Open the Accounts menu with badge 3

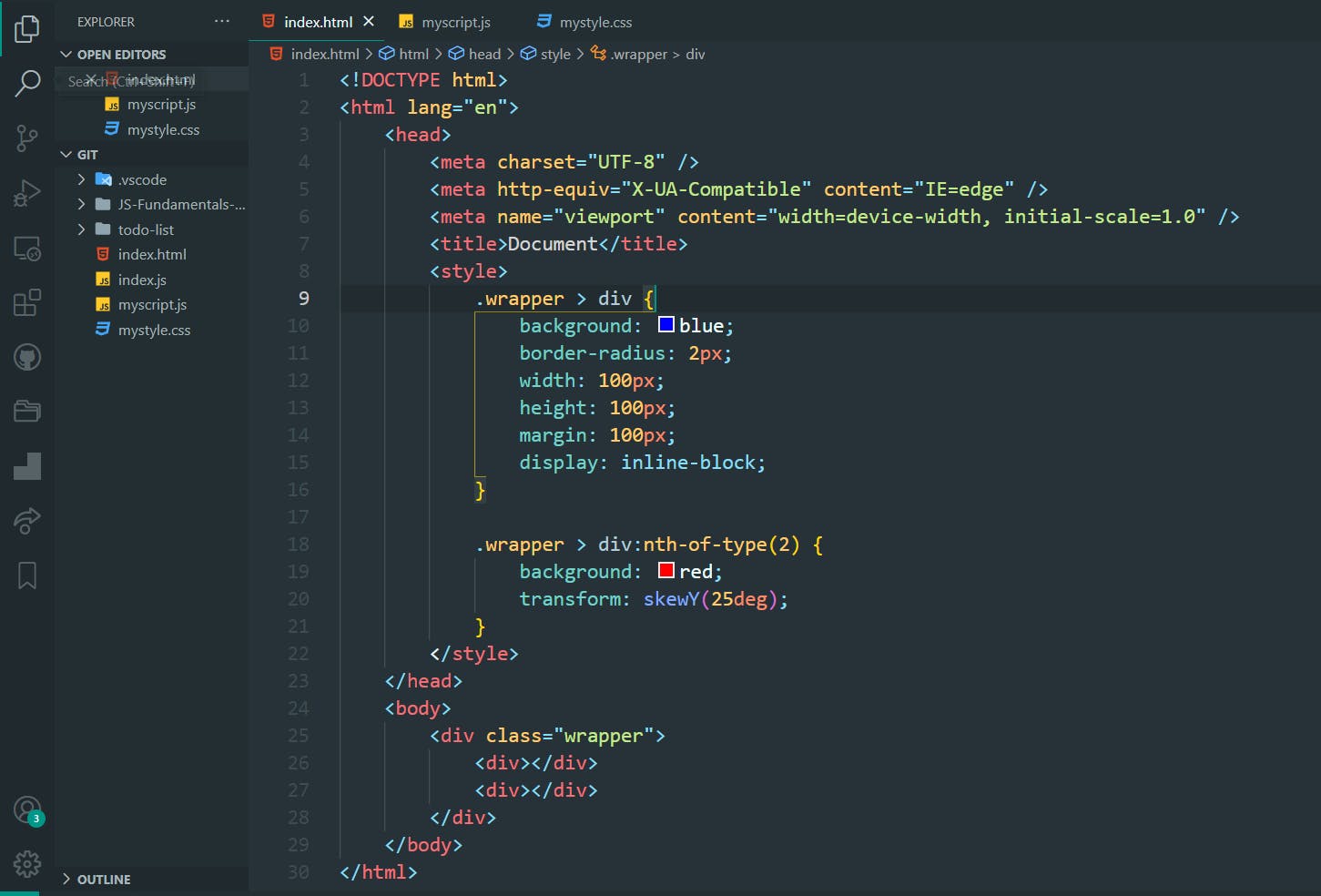coord(27,810)
